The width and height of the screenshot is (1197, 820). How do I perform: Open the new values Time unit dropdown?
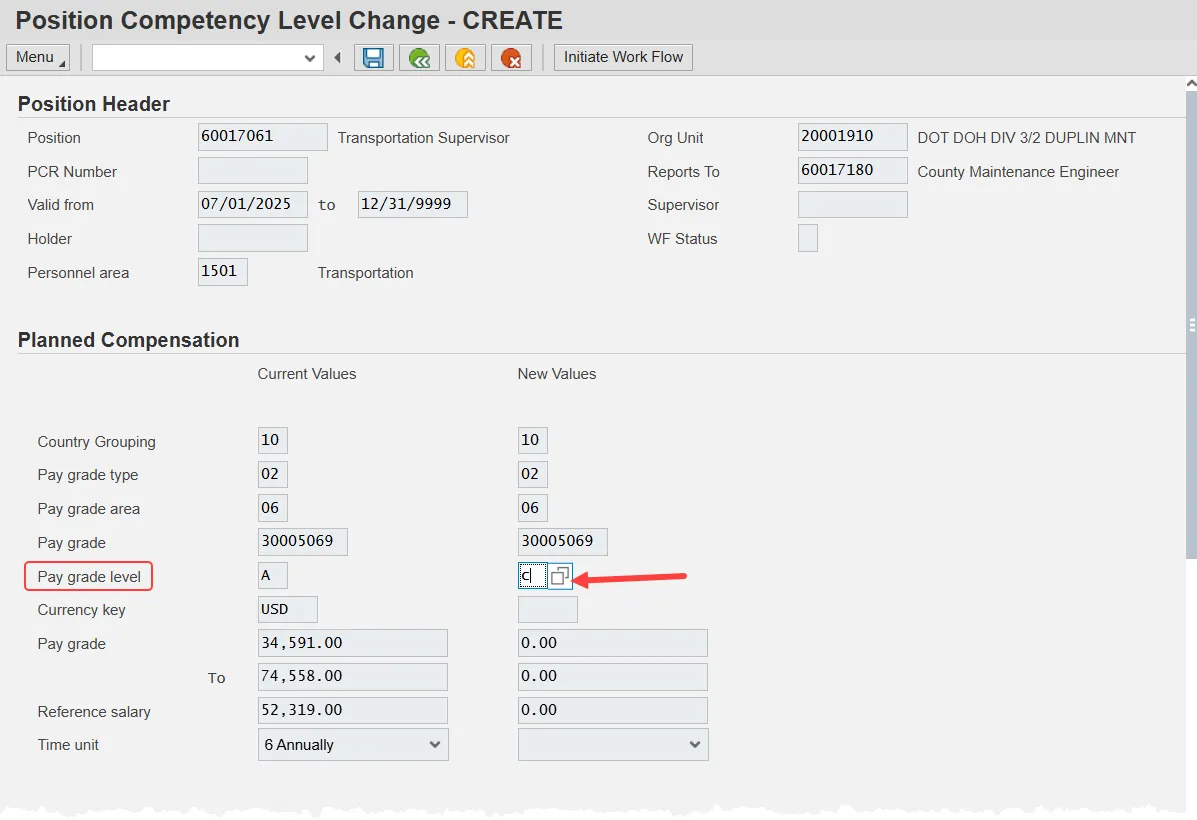point(612,745)
